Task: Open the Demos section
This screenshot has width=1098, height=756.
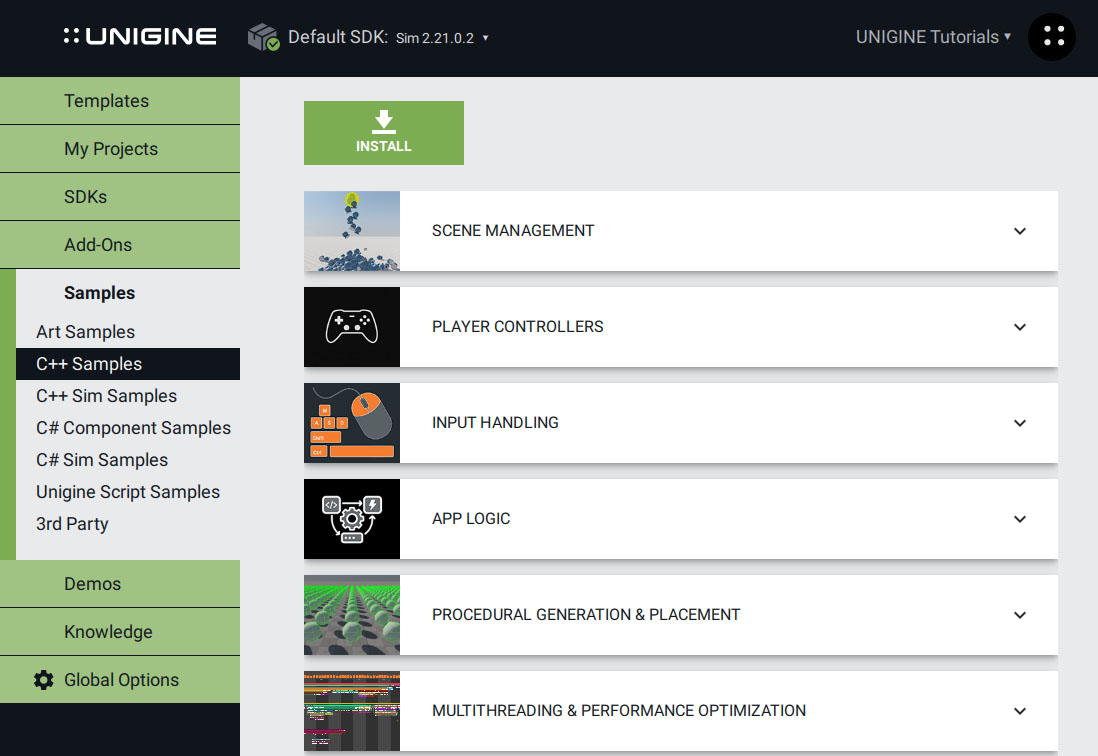Action: pyautogui.click(x=120, y=584)
